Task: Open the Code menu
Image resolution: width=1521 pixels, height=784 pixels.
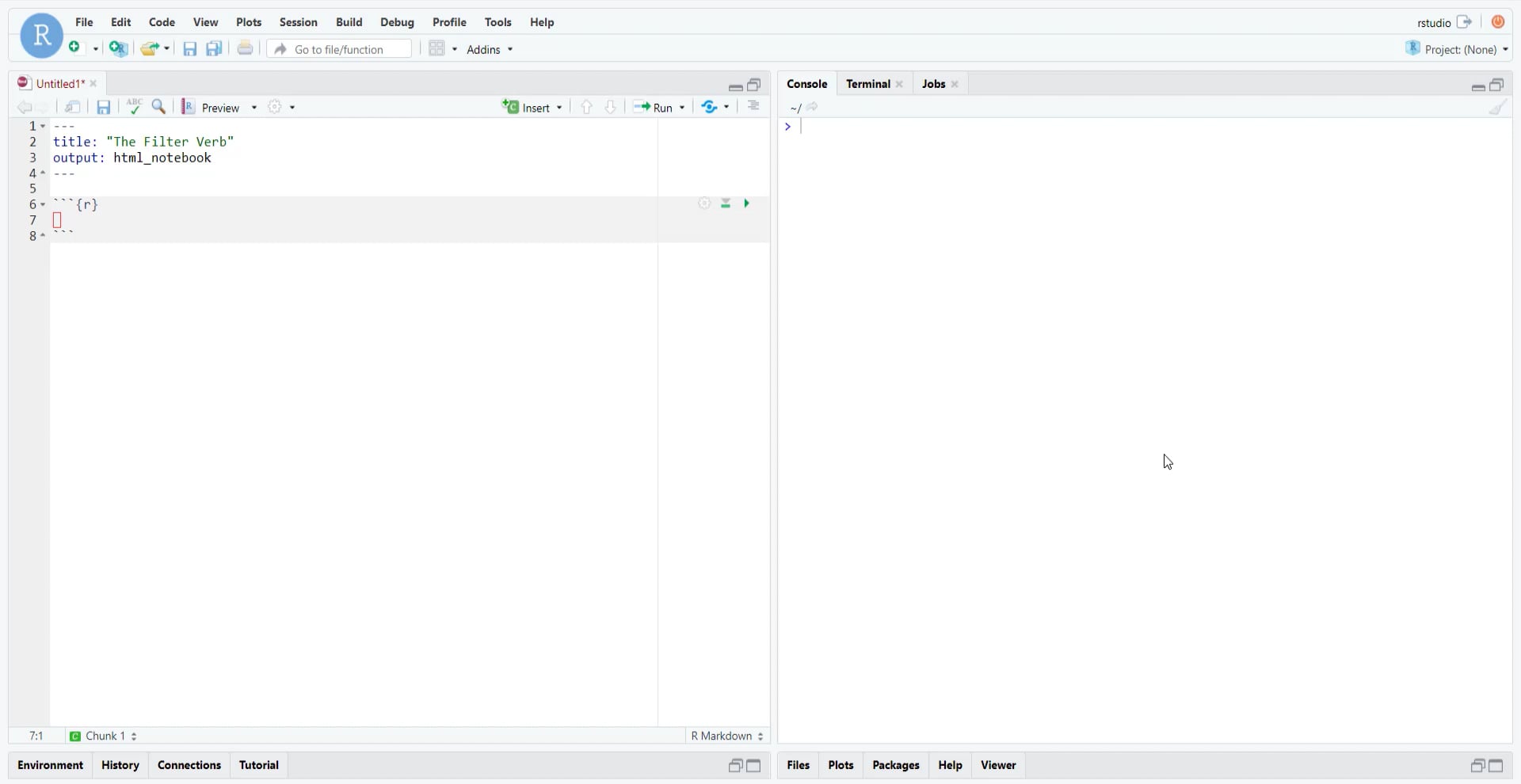Action: 162,22
